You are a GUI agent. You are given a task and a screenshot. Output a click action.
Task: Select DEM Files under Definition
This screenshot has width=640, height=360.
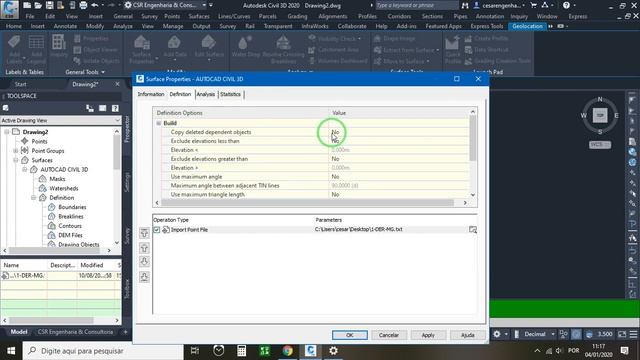pos(70,235)
